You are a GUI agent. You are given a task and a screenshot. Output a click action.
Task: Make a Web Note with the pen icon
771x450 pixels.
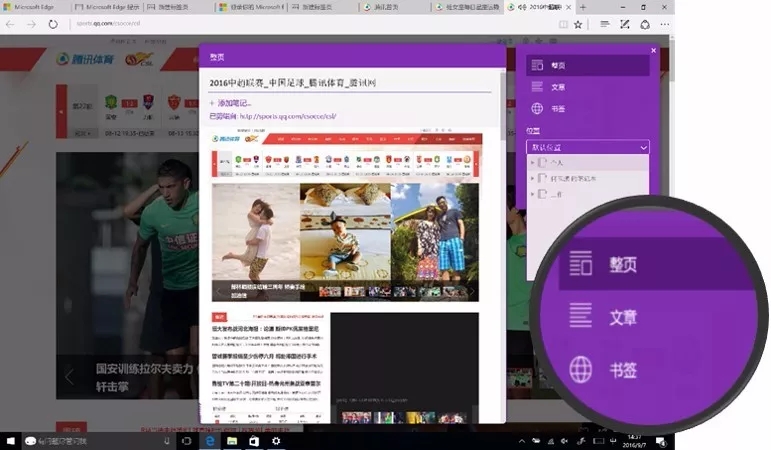(624, 24)
